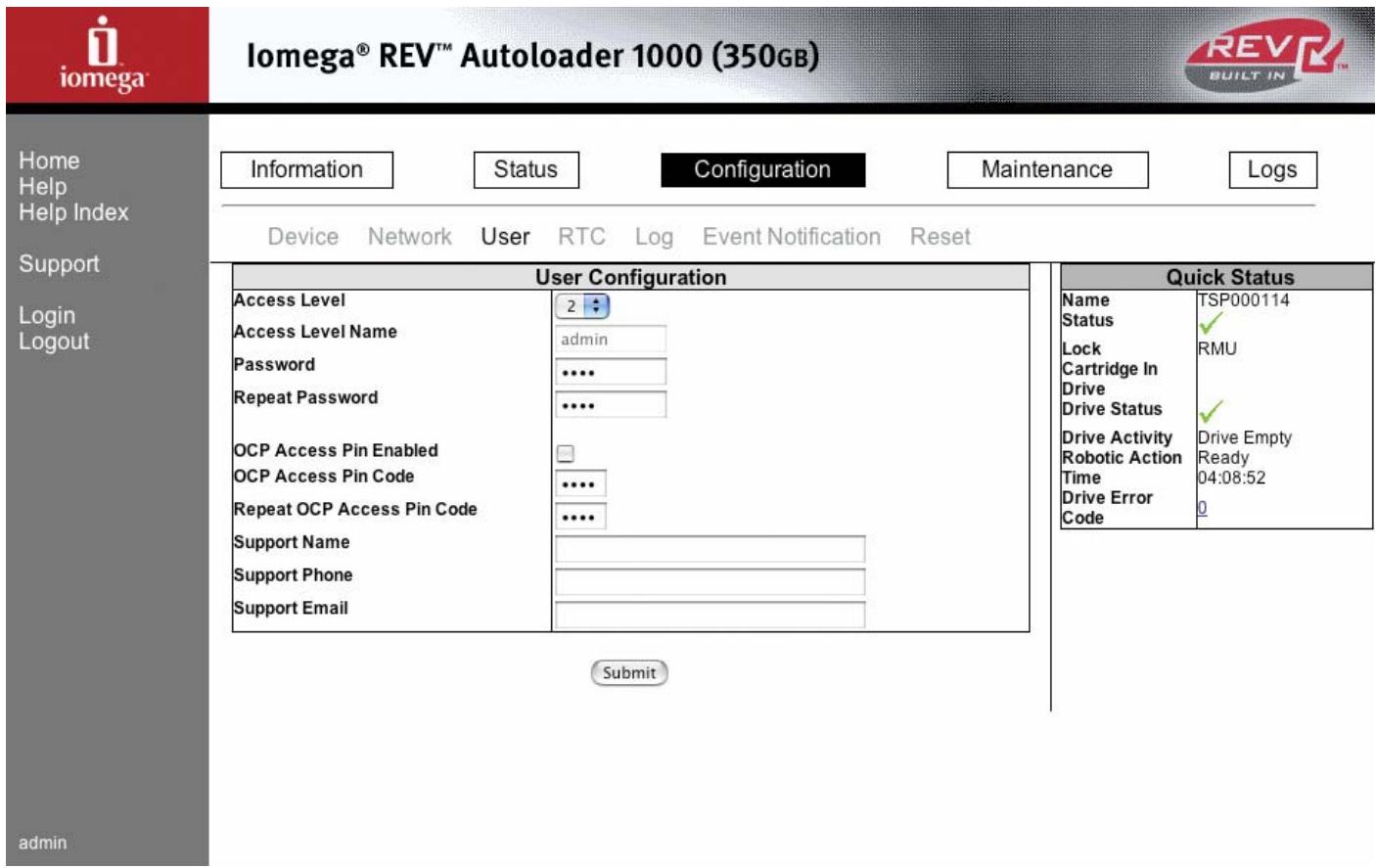Select the User sub-tab

pos(505,237)
